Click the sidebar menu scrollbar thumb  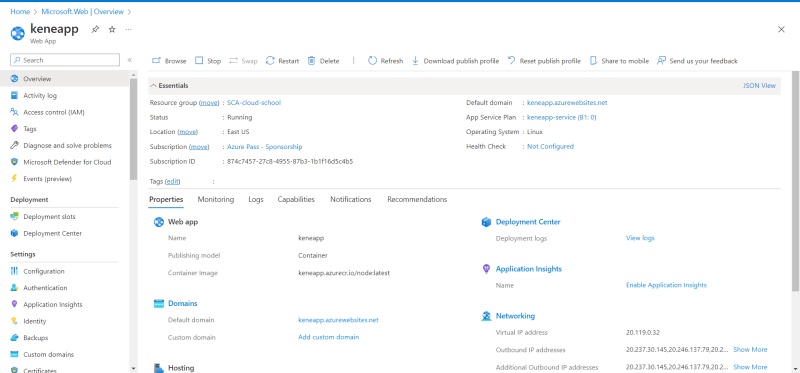click(134, 128)
